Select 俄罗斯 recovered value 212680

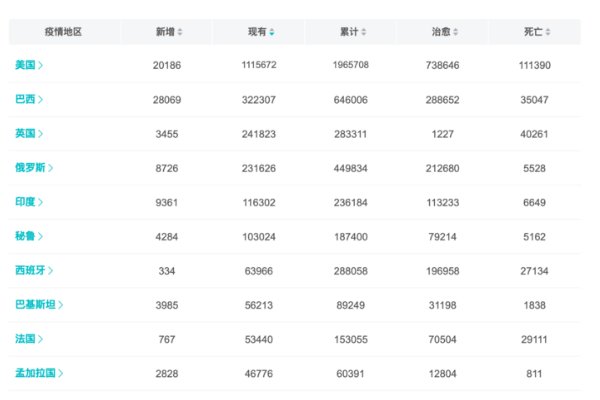coord(442,168)
